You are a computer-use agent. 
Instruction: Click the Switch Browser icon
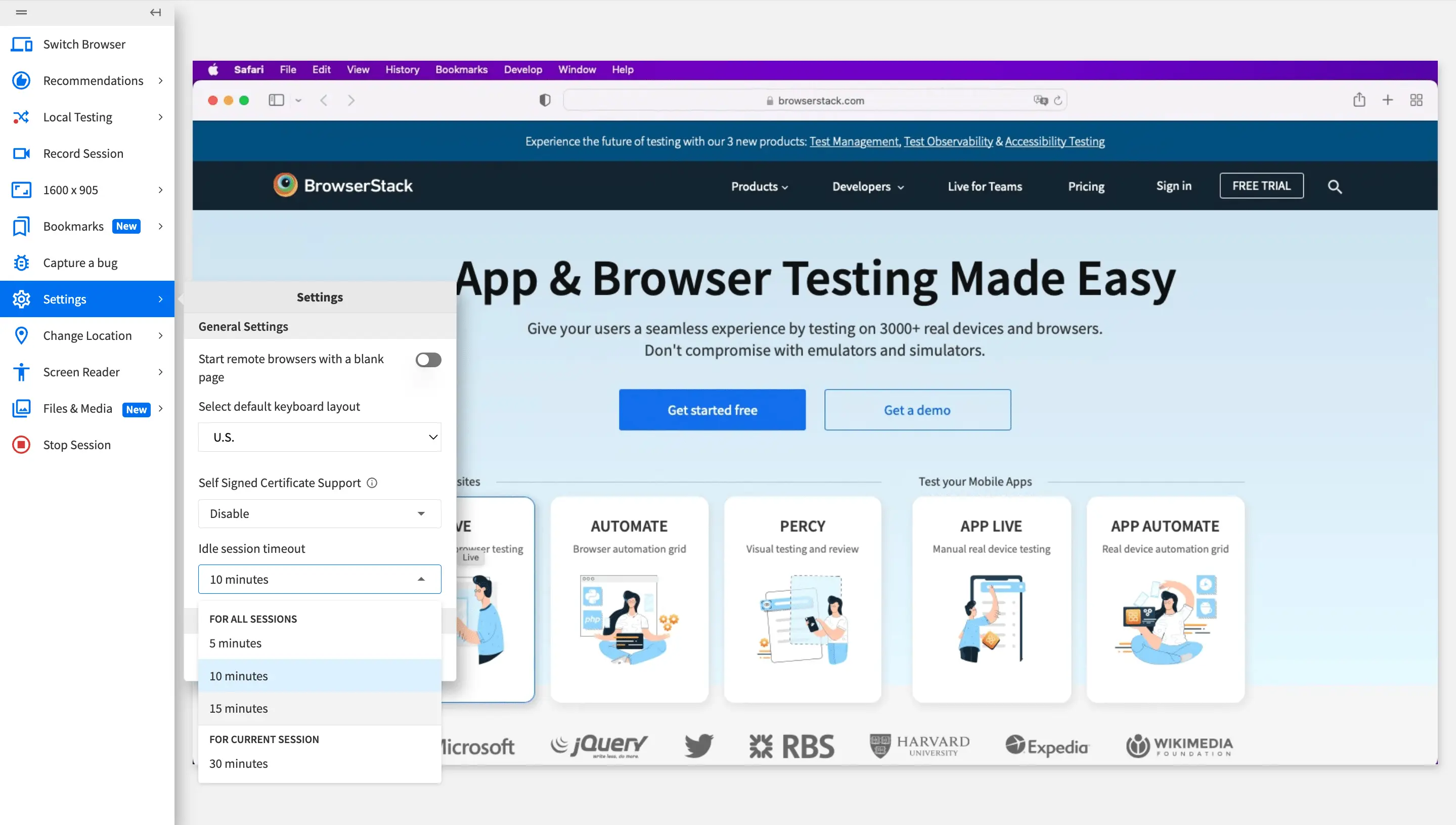[22, 44]
